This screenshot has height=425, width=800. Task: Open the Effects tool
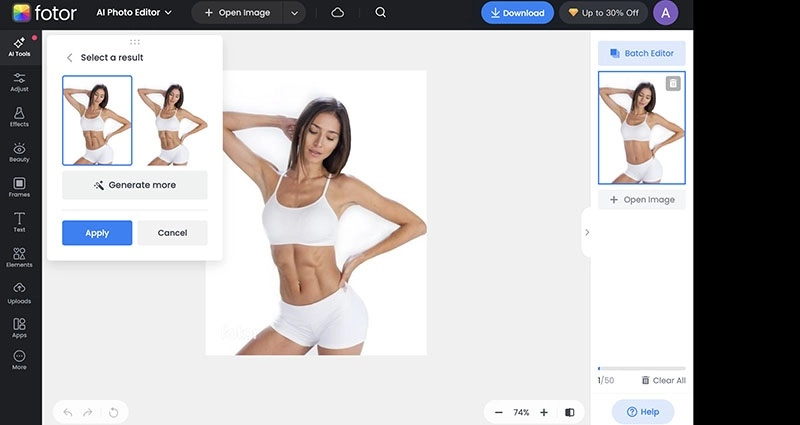[x=19, y=117]
